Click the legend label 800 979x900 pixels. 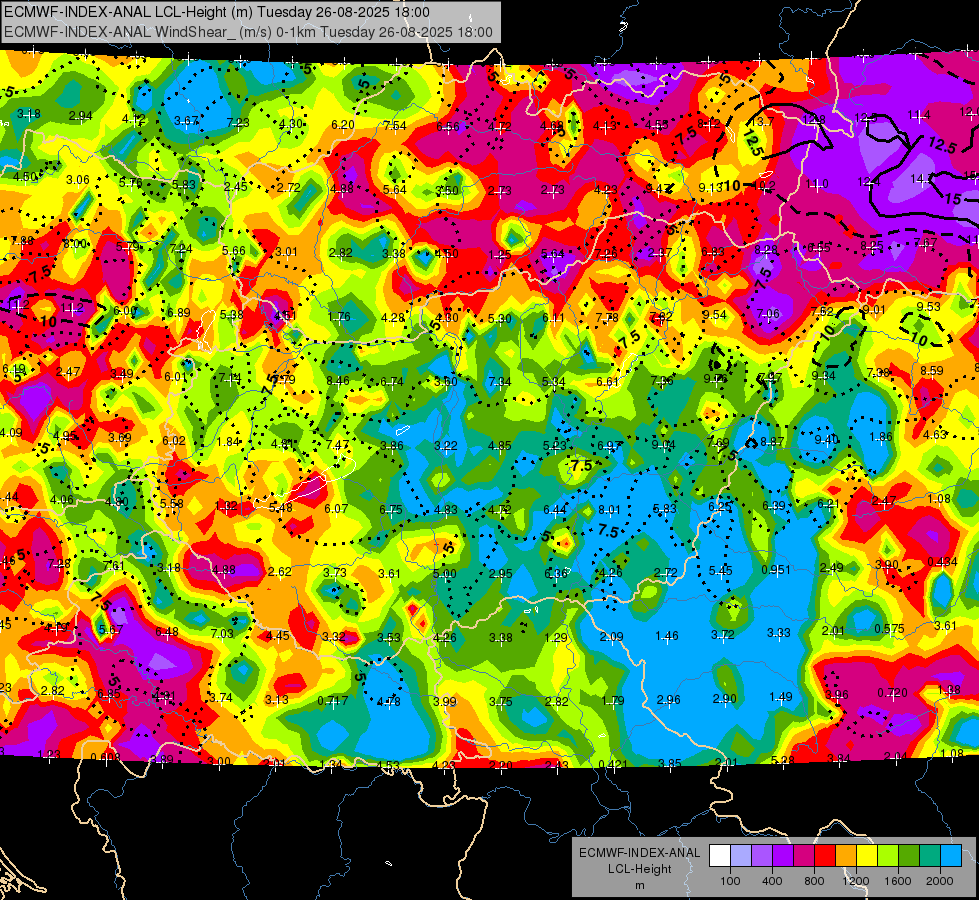click(814, 881)
